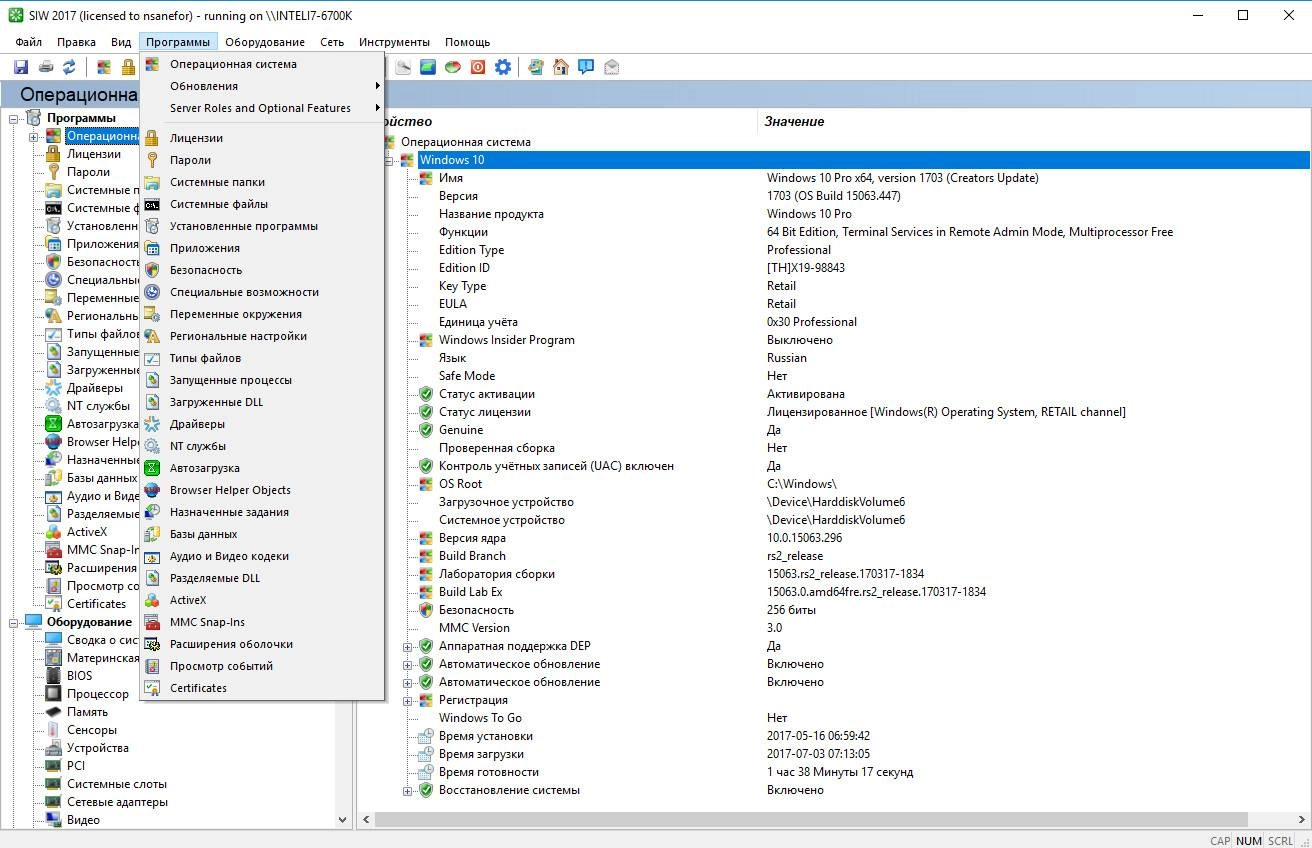The height and width of the screenshot is (848, 1312).
Task: Click the Версия ядра value 10.0.15063.296
Action: 804,538
